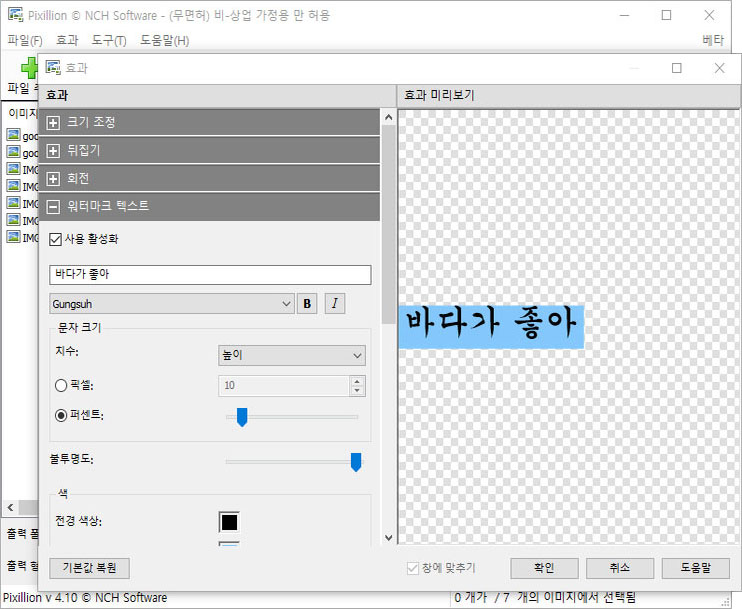Open the 도움말(H) menu
This screenshot has width=742, height=609.
(164, 41)
